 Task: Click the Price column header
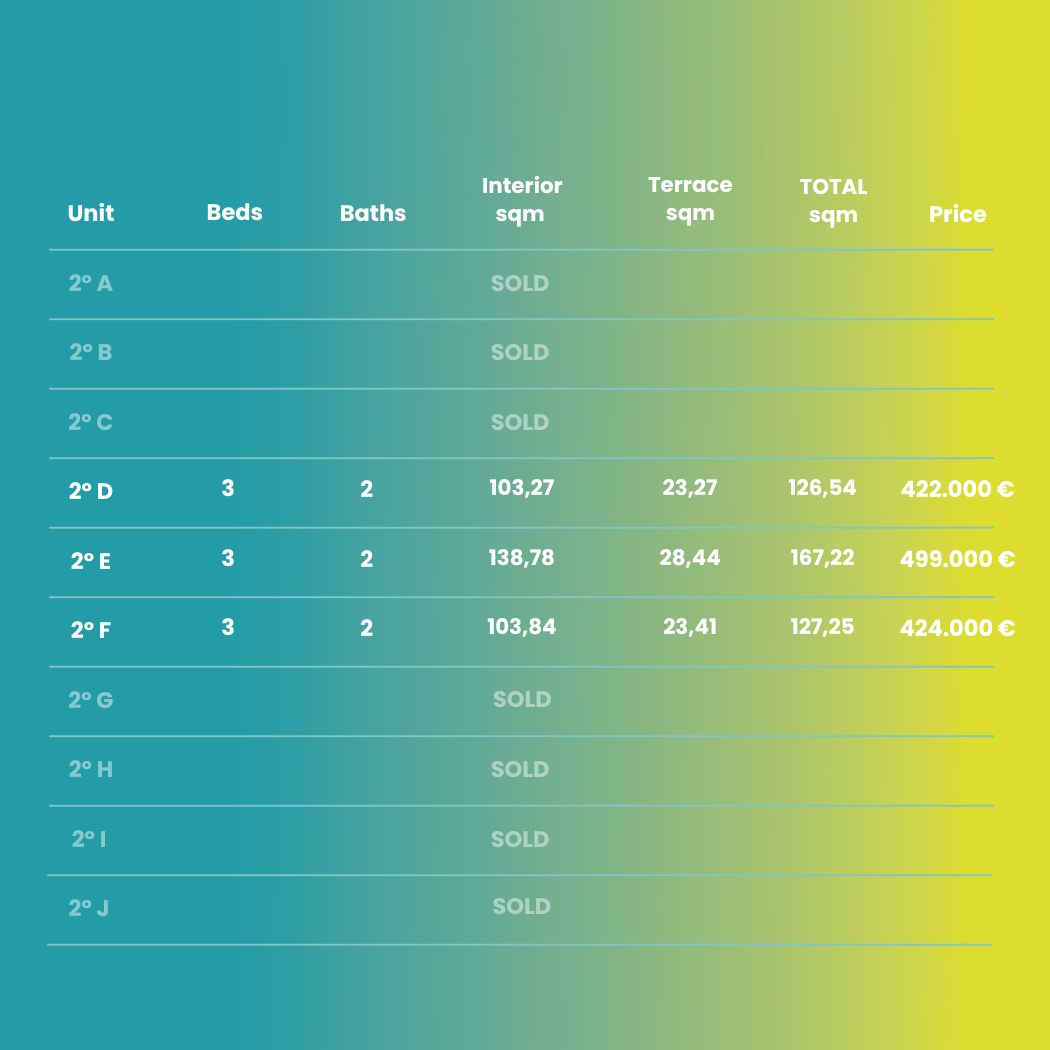tap(957, 214)
